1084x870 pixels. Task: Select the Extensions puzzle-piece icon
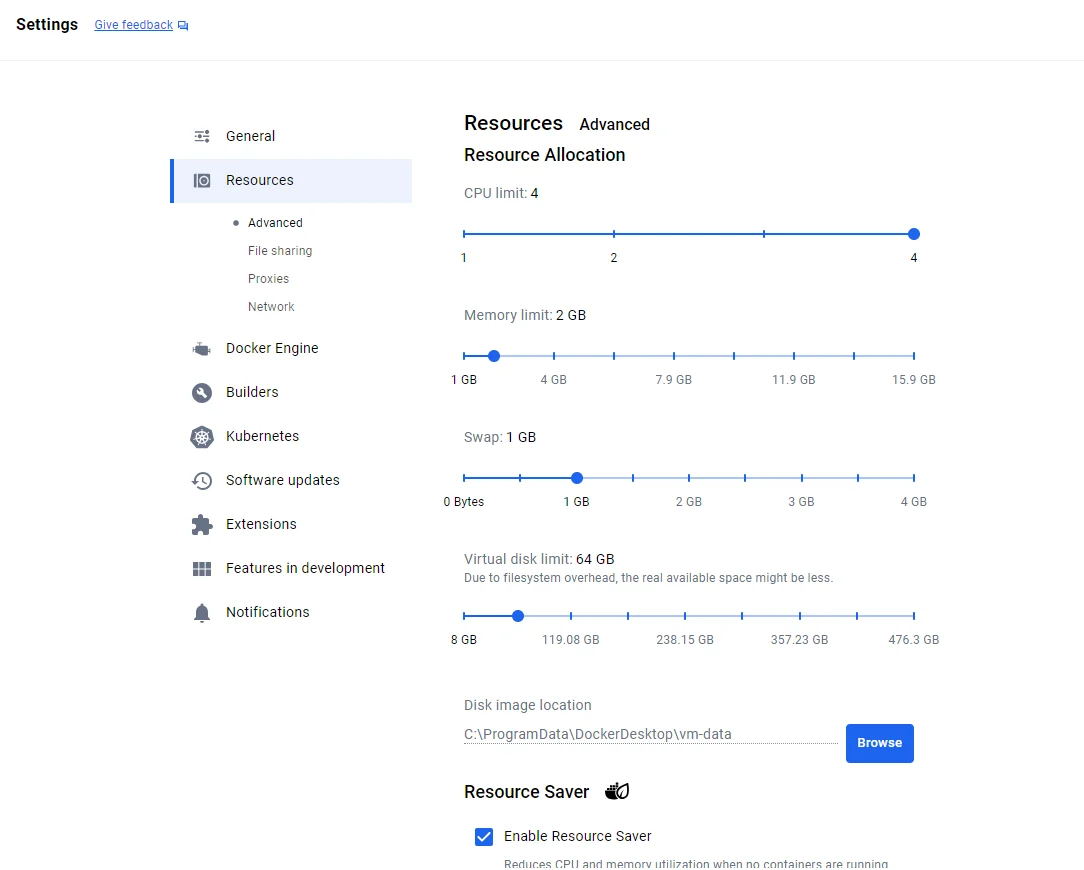coord(200,524)
